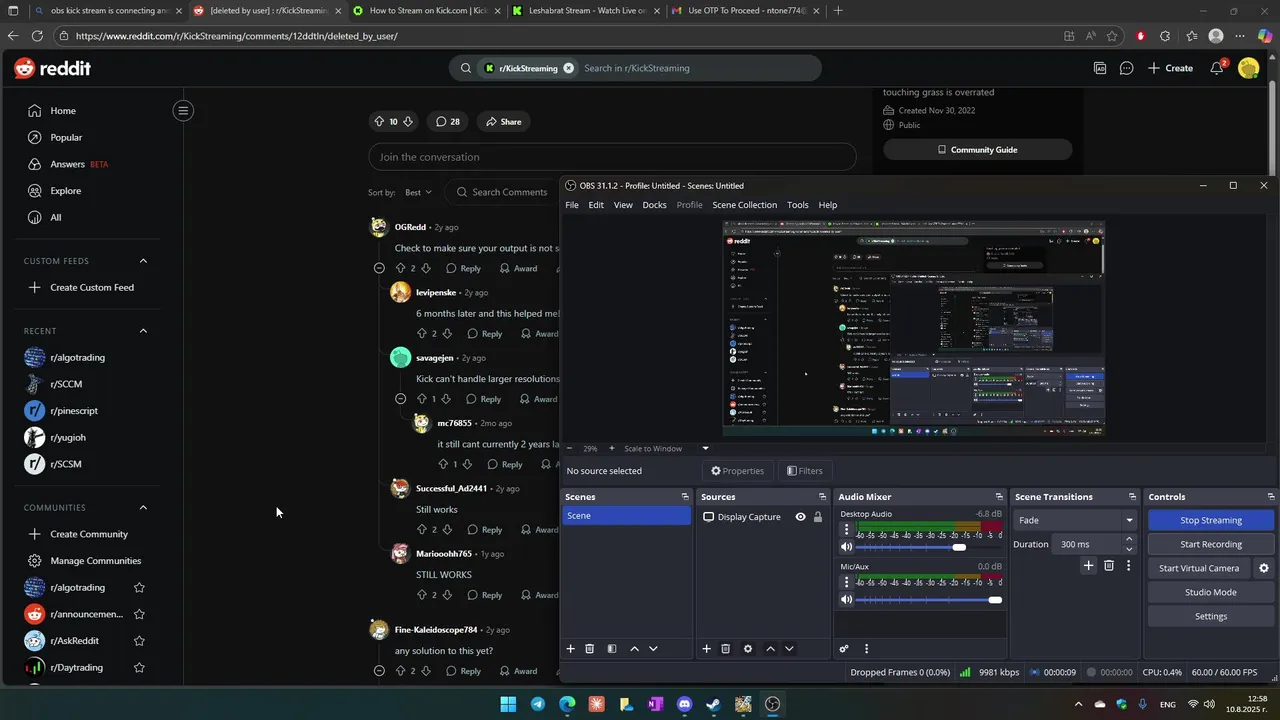The image size is (1280, 720).
Task: Adjust Mic/Aux volume slider
Action: [929, 599]
